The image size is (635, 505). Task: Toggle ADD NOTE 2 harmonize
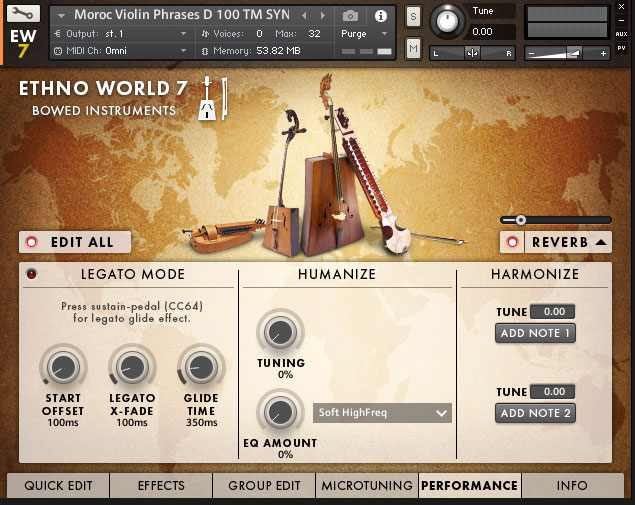click(535, 413)
